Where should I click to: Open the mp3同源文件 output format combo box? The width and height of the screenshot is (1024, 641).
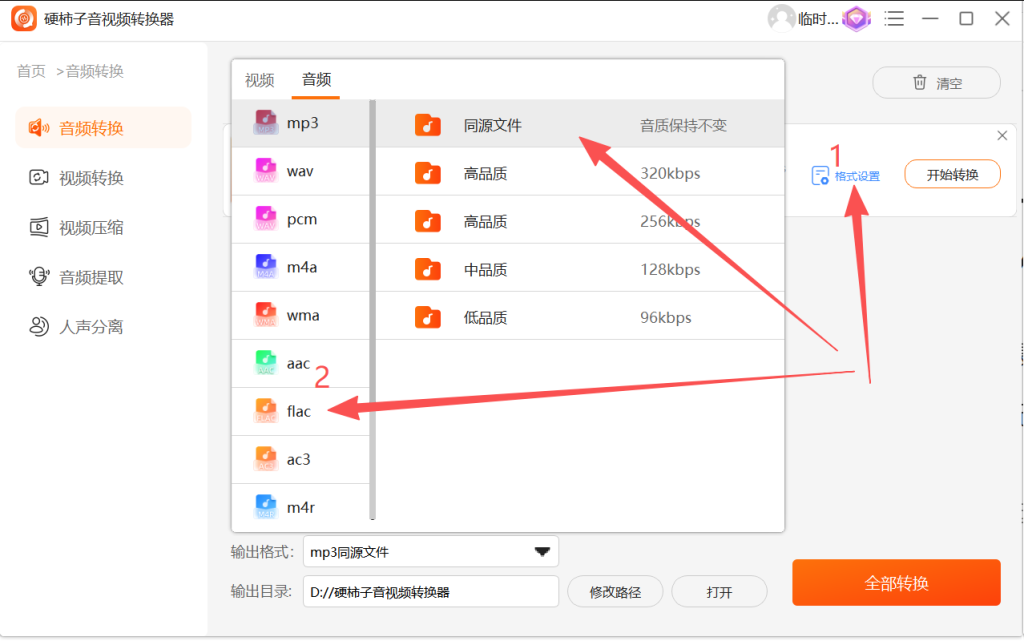tap(430, 552)
